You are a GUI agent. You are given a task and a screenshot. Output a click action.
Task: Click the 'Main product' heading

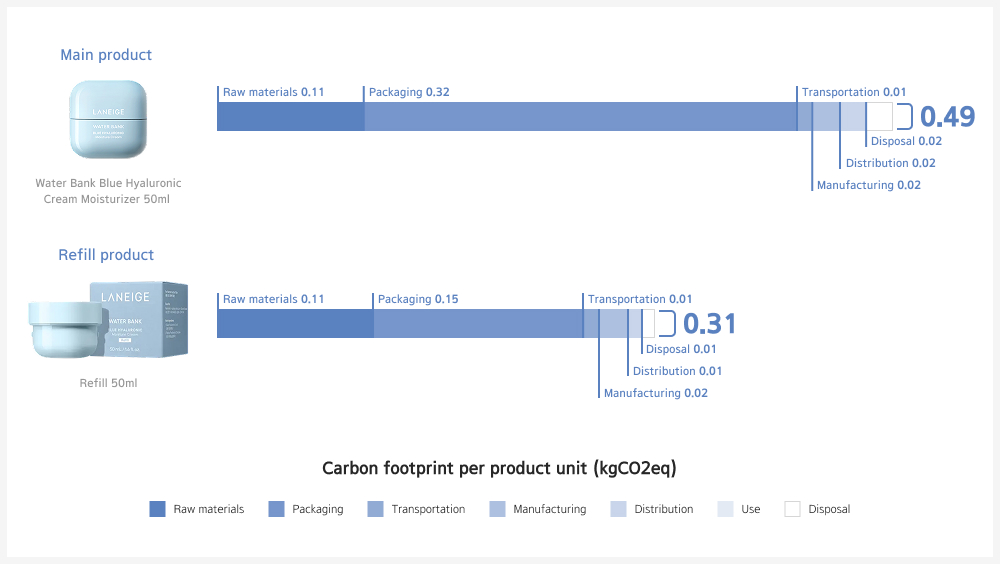(x=106, y=55)
